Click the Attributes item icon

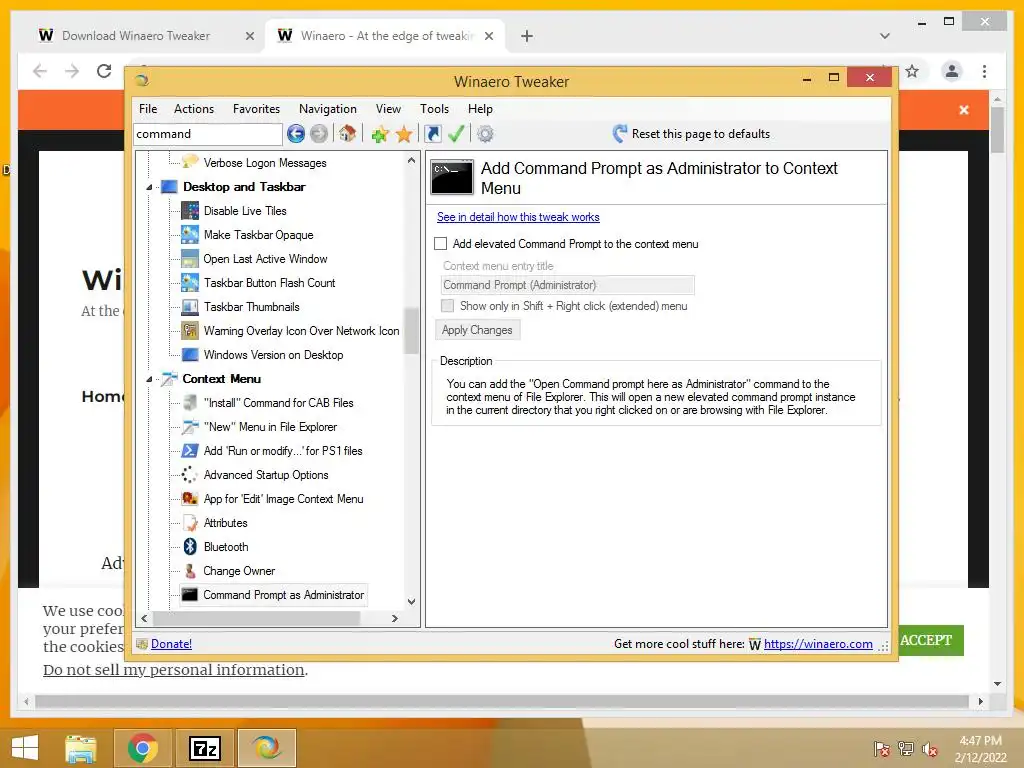pos(190,522)
